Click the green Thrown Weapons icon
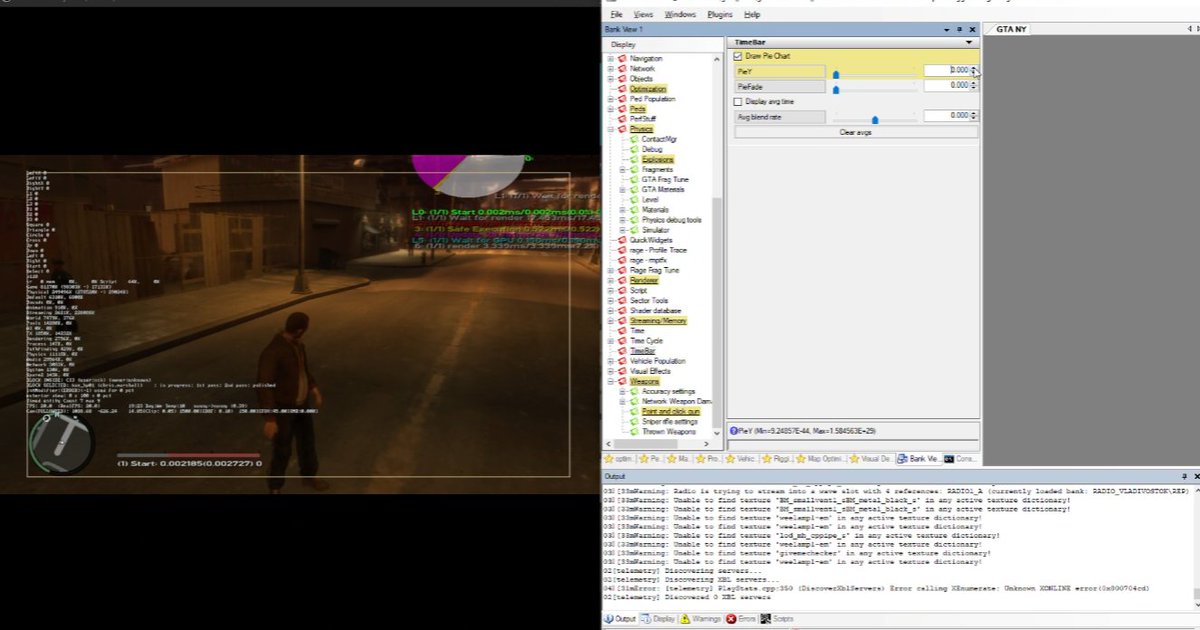 (x=634, y=432)
